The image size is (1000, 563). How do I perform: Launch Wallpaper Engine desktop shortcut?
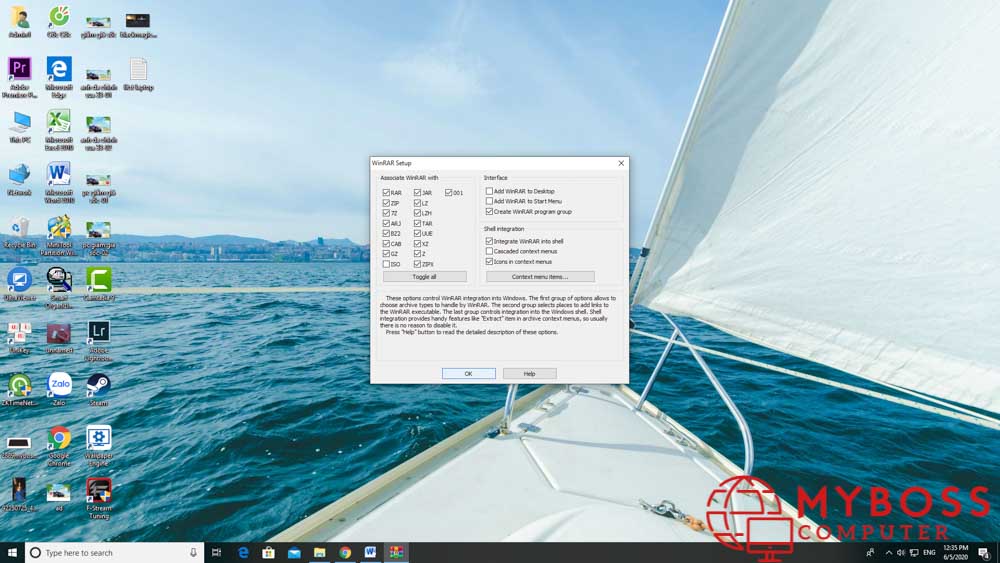click(x=98, y=439)
